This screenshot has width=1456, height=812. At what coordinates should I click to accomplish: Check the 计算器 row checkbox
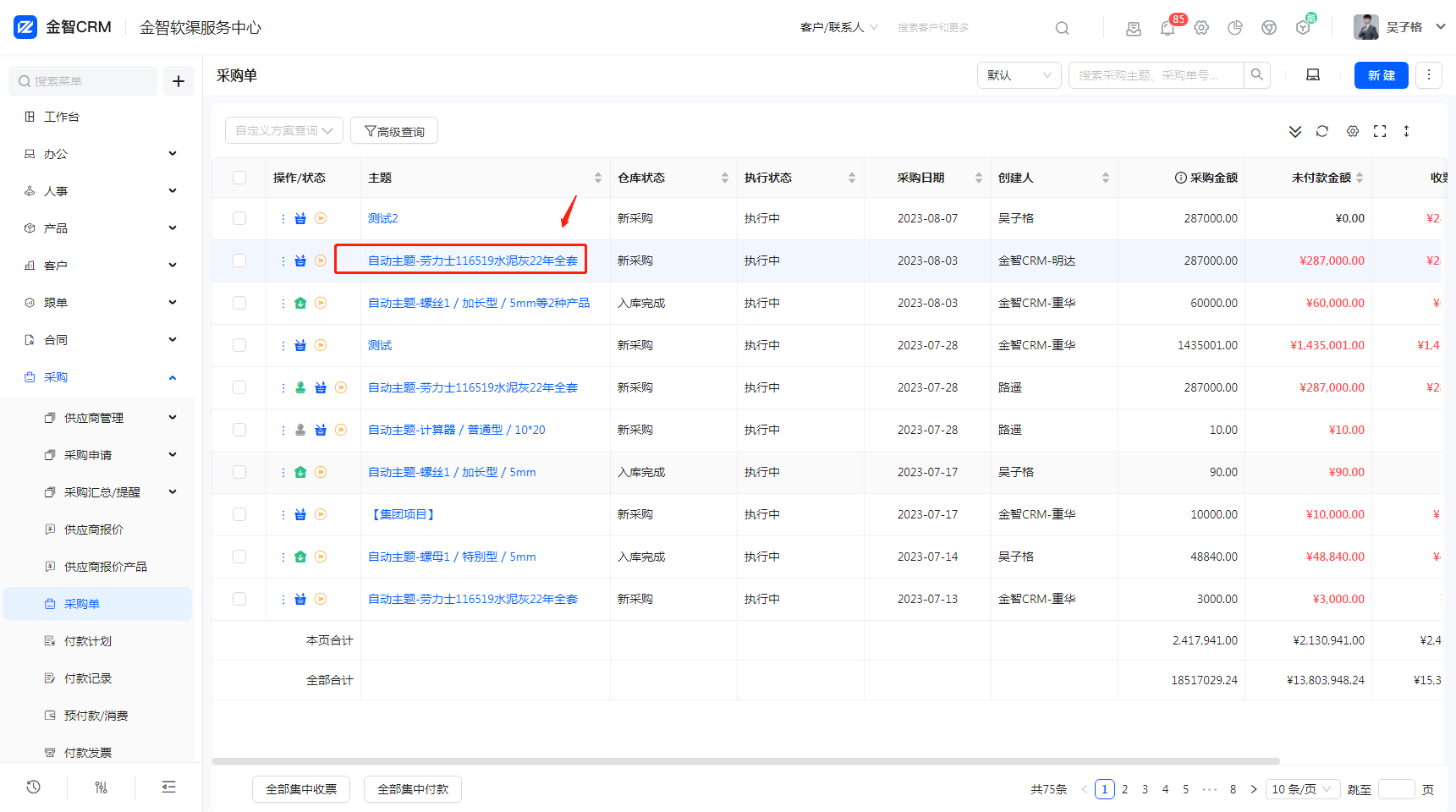tap(239, 430)
